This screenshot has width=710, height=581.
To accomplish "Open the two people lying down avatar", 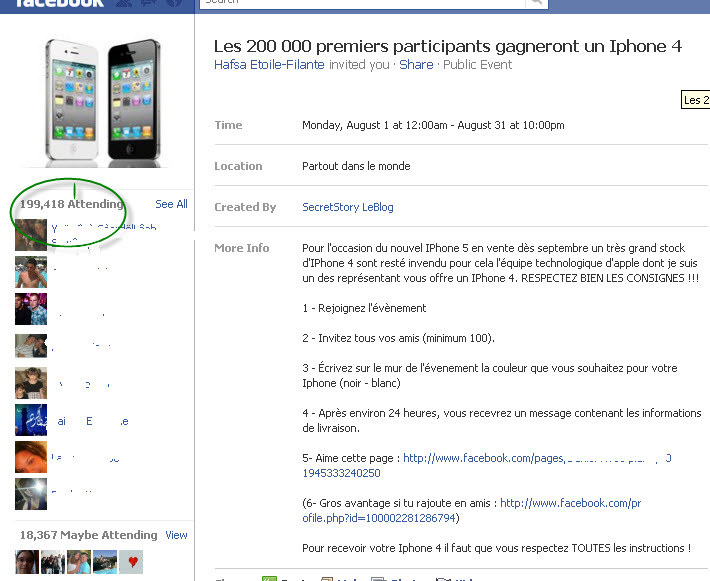I will pos(31,346).
